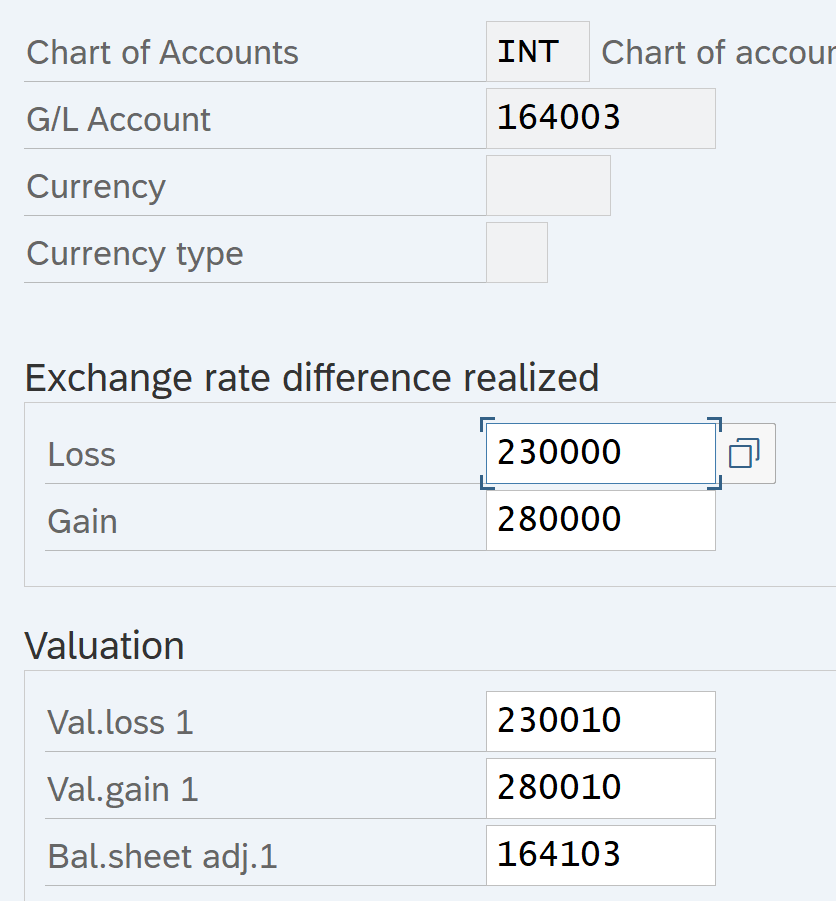The height and width of the screenshot is (901, 836).
Task: Focus the Bal.sheet adj.1 field with 164103
Action: (x=599, y=855)
